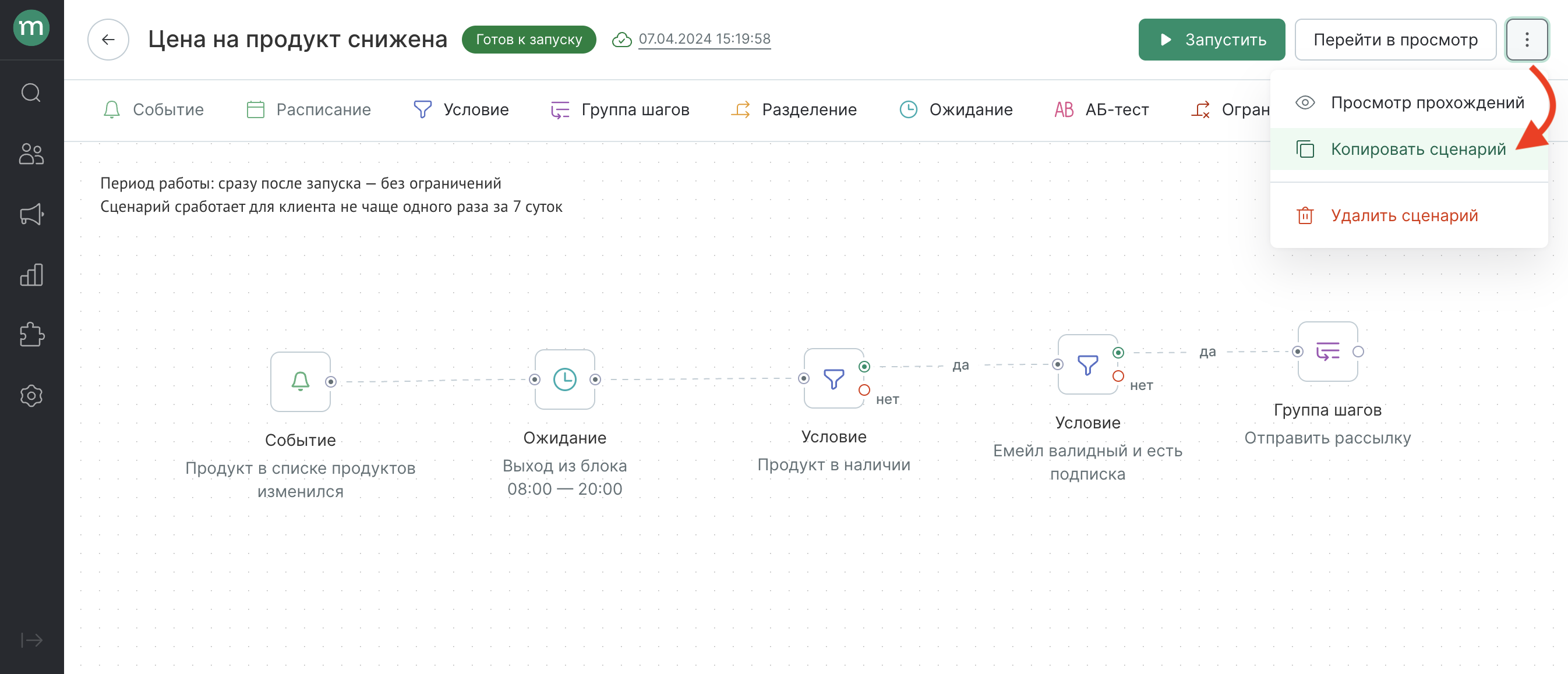Select the Группа шагов toolbar block
This screenshot has height=674, width=1568.
pyautogui.click(x=620, y=109)
